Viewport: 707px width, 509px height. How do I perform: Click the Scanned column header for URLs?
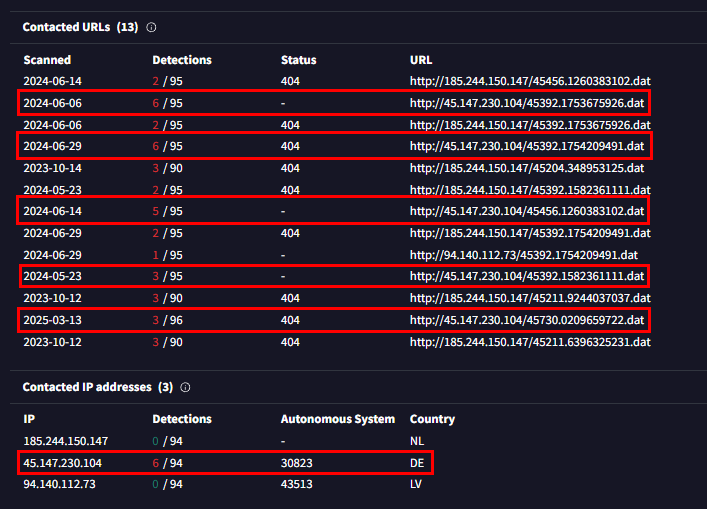point(48,59)
